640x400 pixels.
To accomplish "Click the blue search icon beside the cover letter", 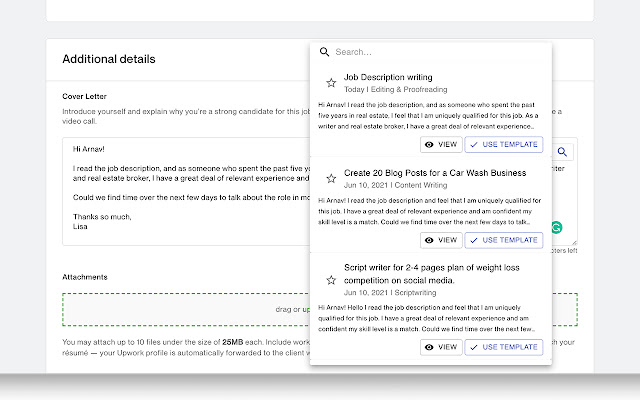I will 562,152.
